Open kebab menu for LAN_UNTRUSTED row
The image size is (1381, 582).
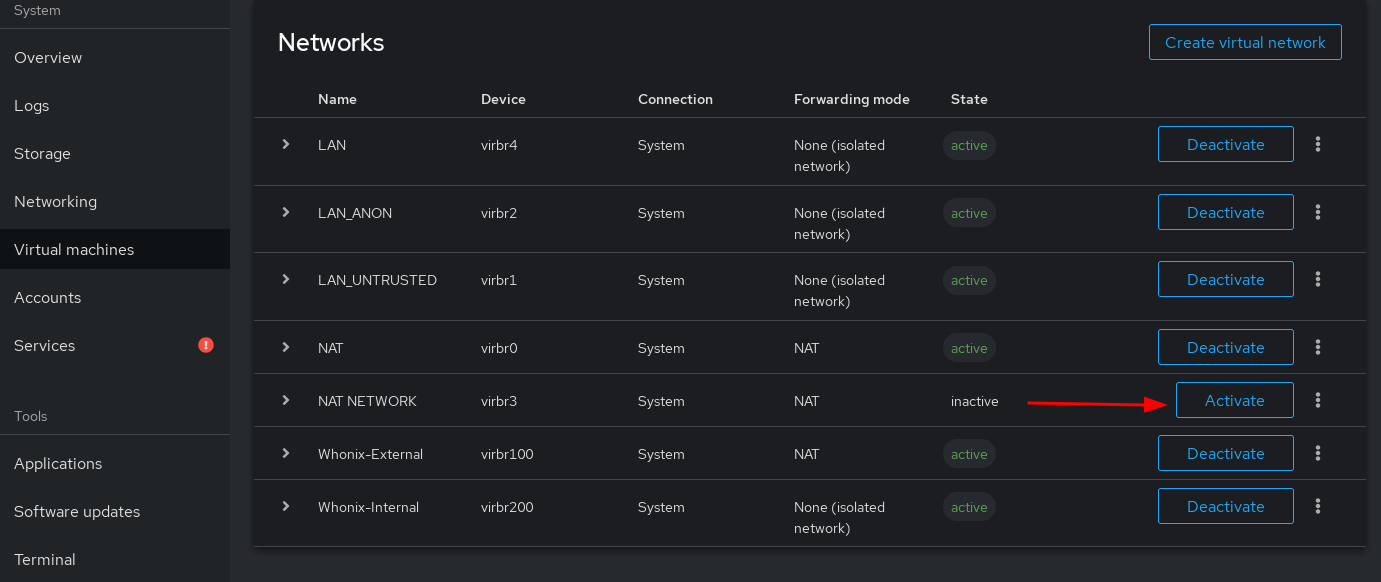(x=1318, y=279)
